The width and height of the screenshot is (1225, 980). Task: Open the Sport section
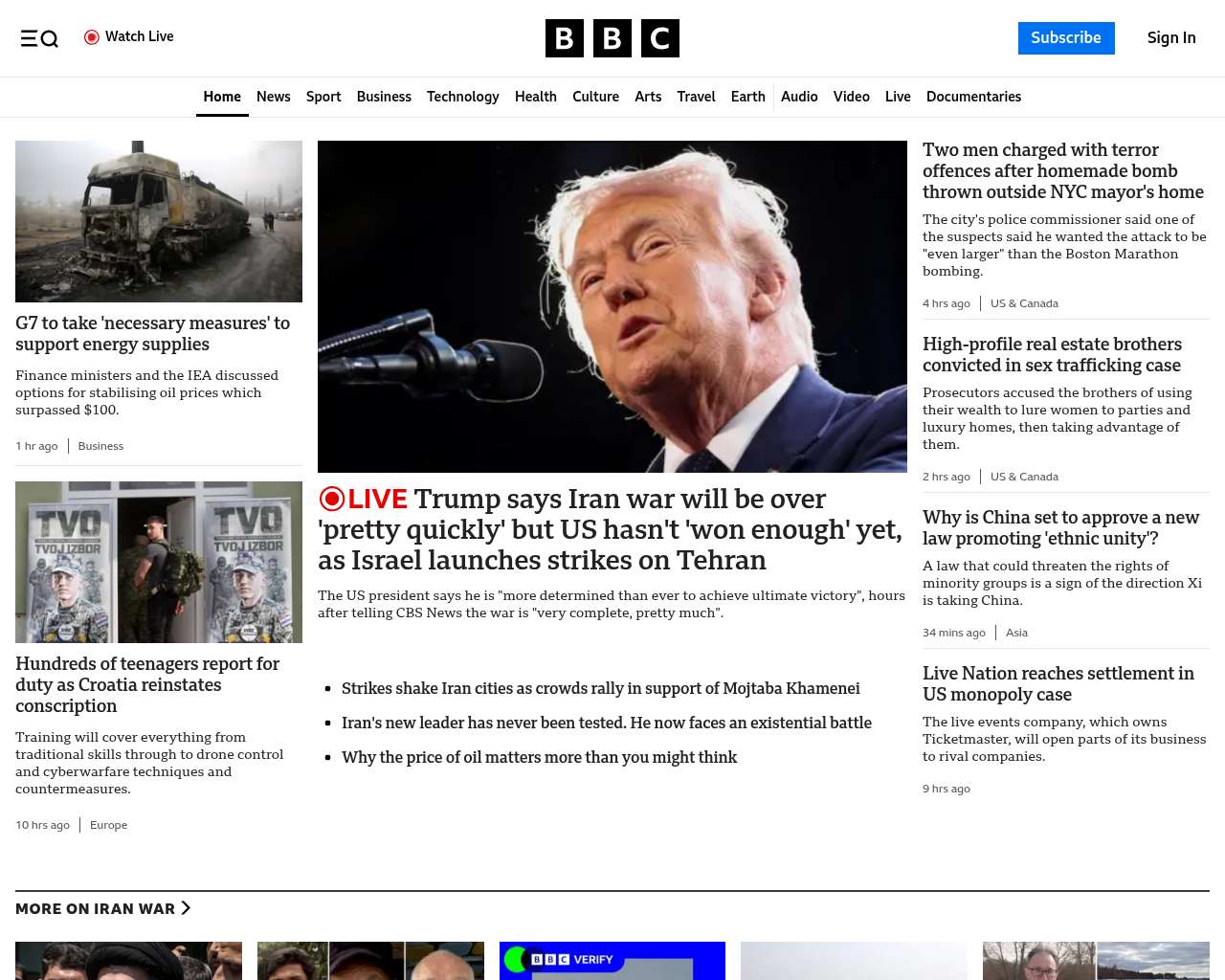323,97
